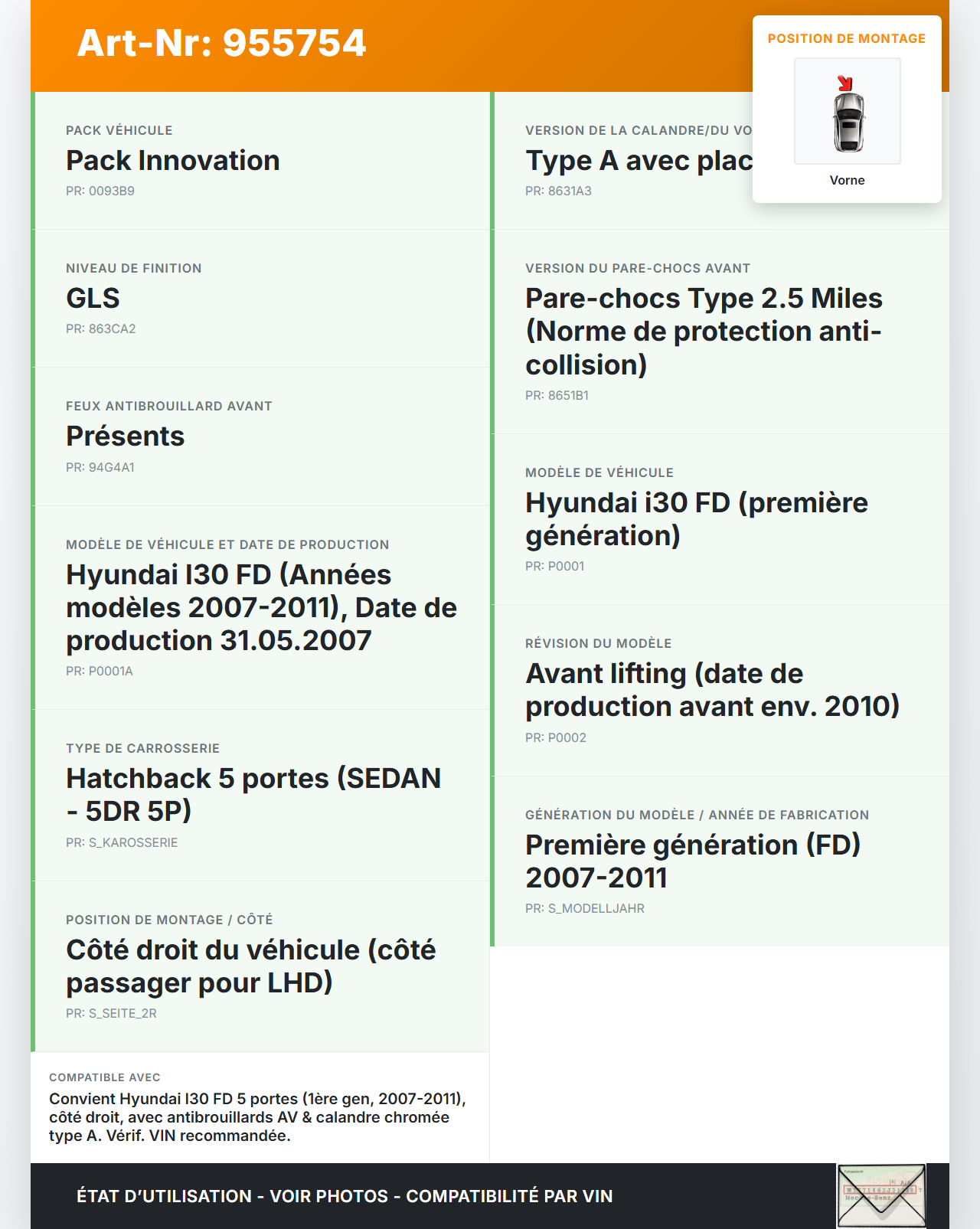Click Hyundai i30 FD première génération model
The height and width of the screenshot is (1229, 980).
tap(697, 519)
